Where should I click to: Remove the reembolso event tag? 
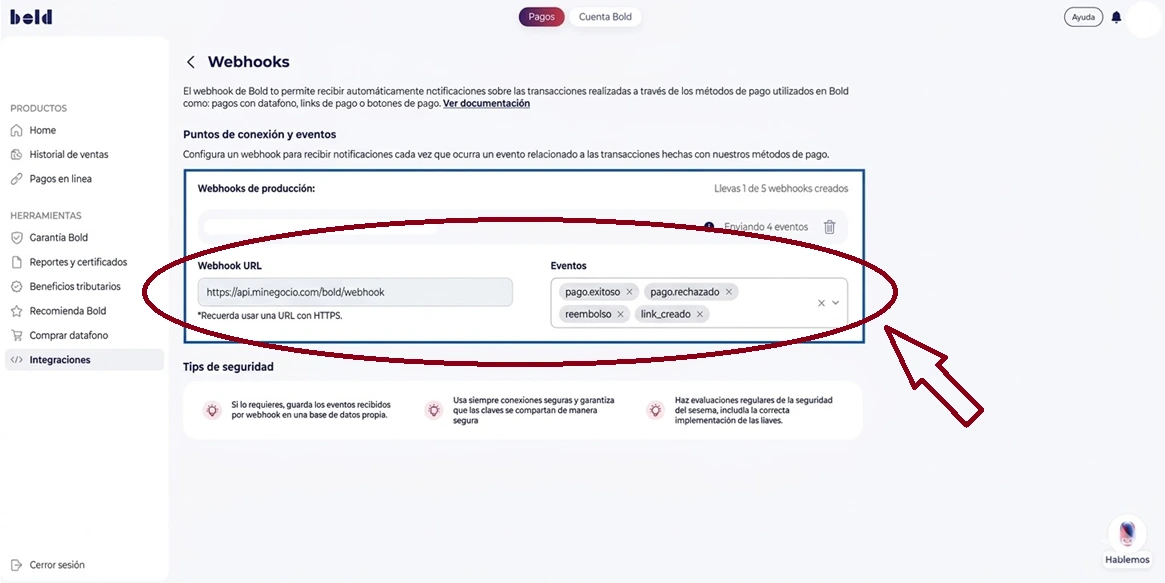click(620, 313)
